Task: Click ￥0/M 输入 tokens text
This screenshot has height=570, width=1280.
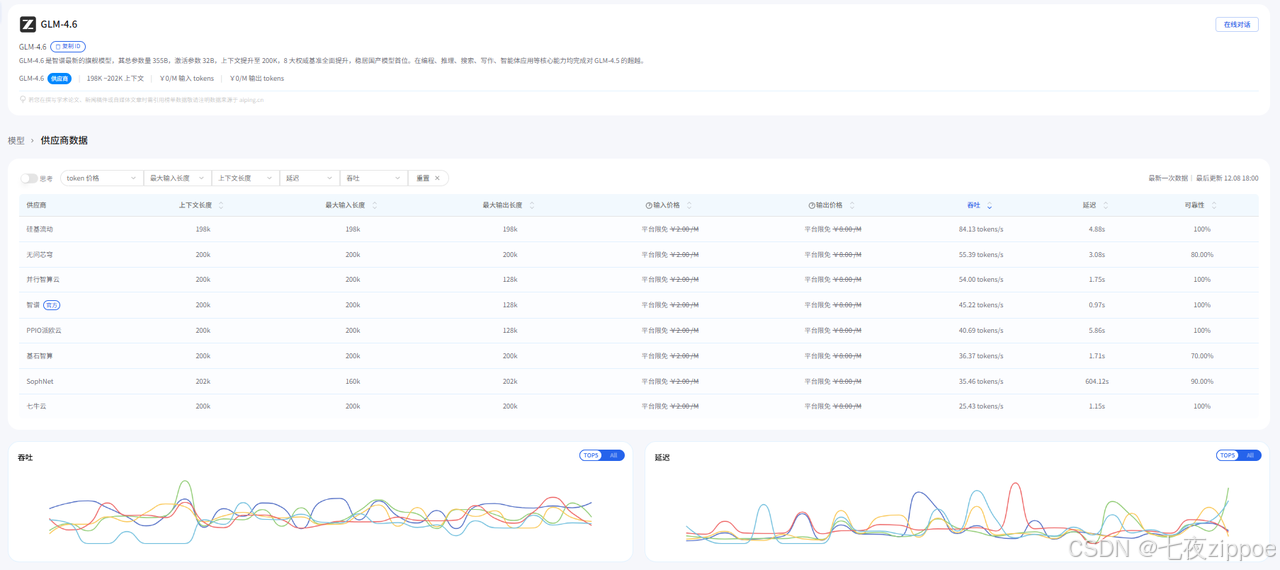Action: coord(187,78)
